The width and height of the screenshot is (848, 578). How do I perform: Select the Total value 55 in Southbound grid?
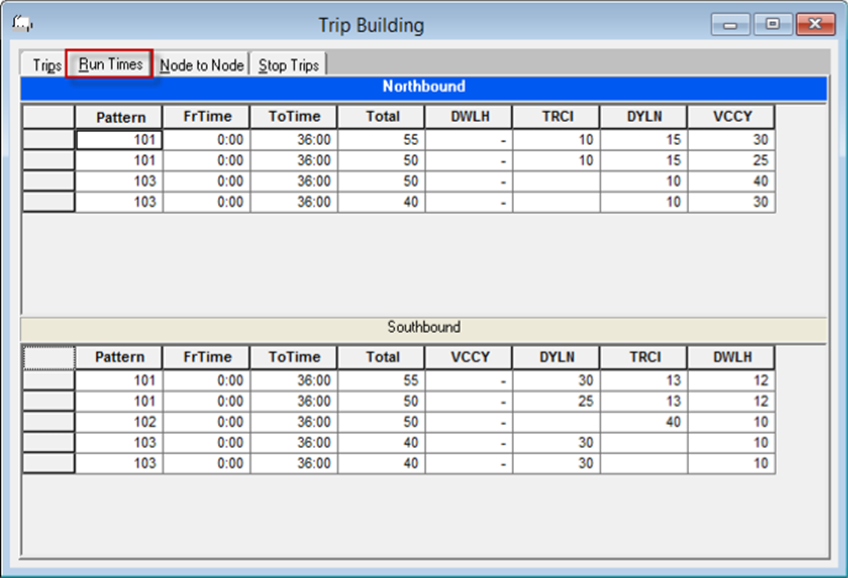click(x=383, y=380)
